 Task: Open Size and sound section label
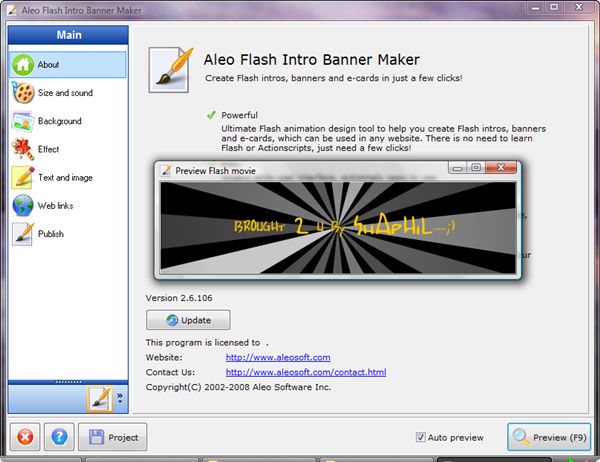click(x=65, y=93)
